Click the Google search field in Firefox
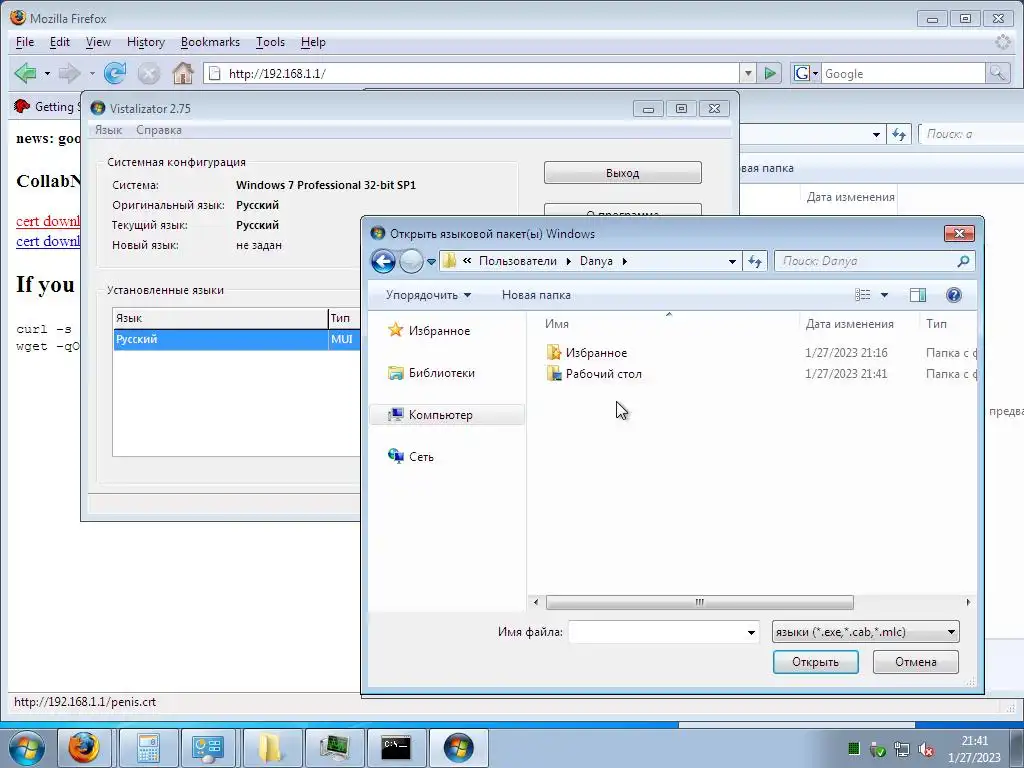 903,73
